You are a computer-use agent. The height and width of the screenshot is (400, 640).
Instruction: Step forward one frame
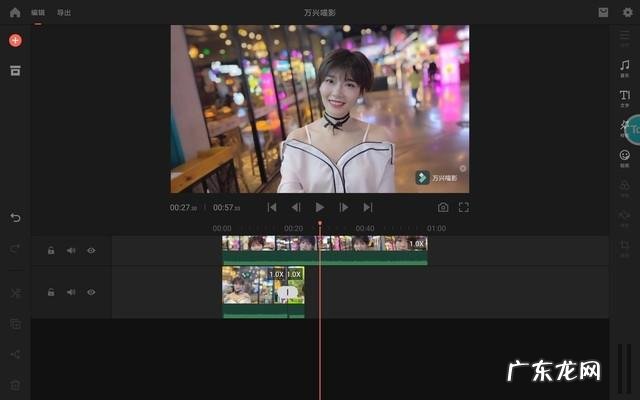[344, 207]
